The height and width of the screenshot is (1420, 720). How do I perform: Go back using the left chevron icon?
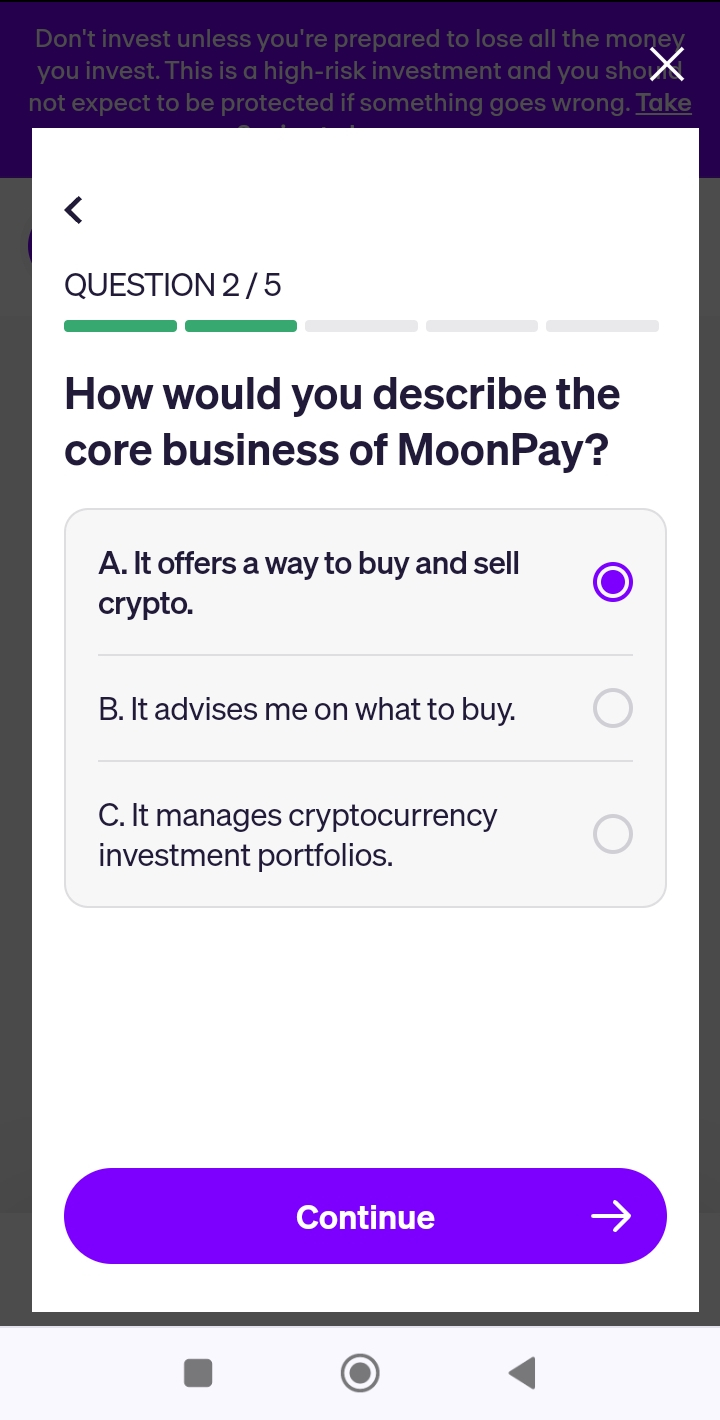(74, 210)
